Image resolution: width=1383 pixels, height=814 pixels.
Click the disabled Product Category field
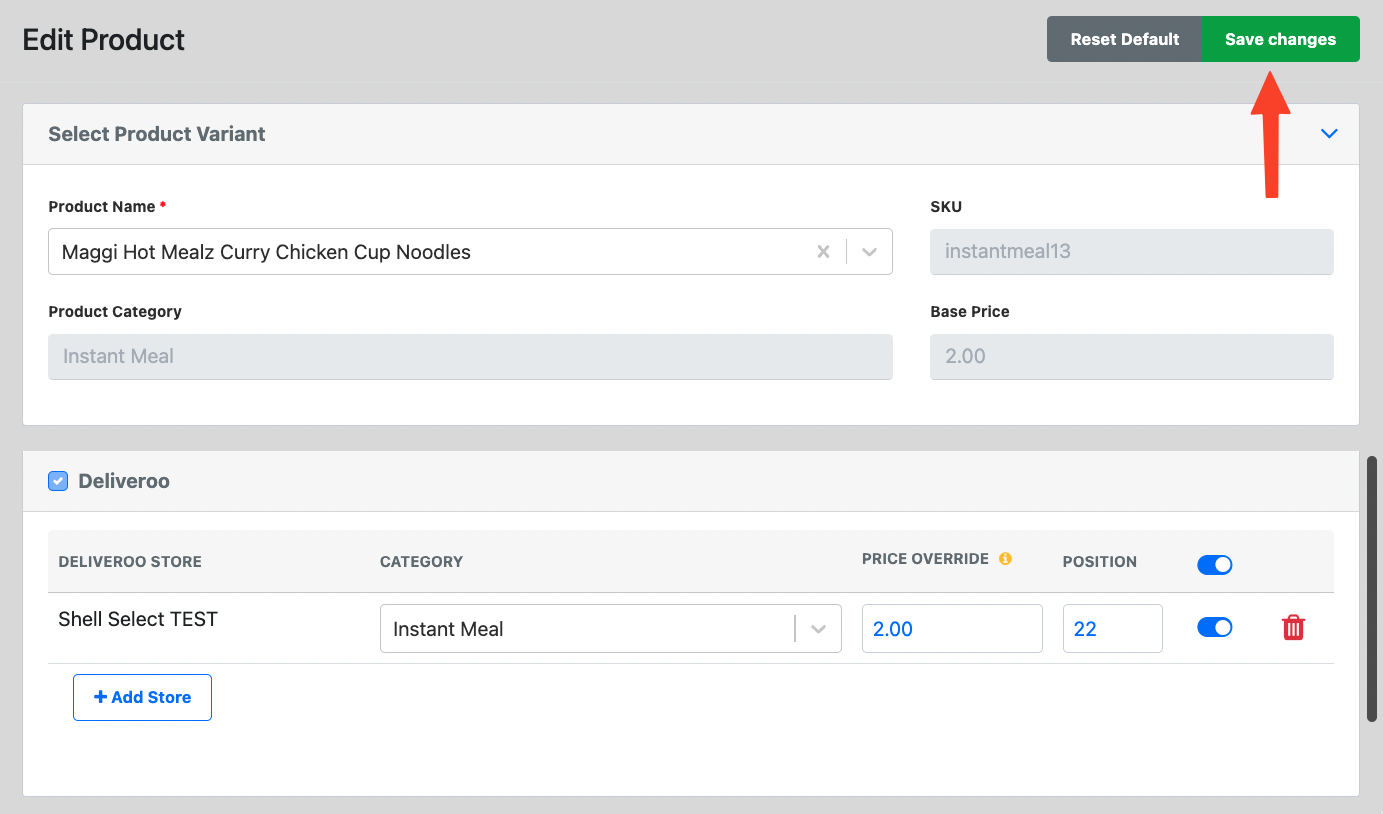coord(470,357)
